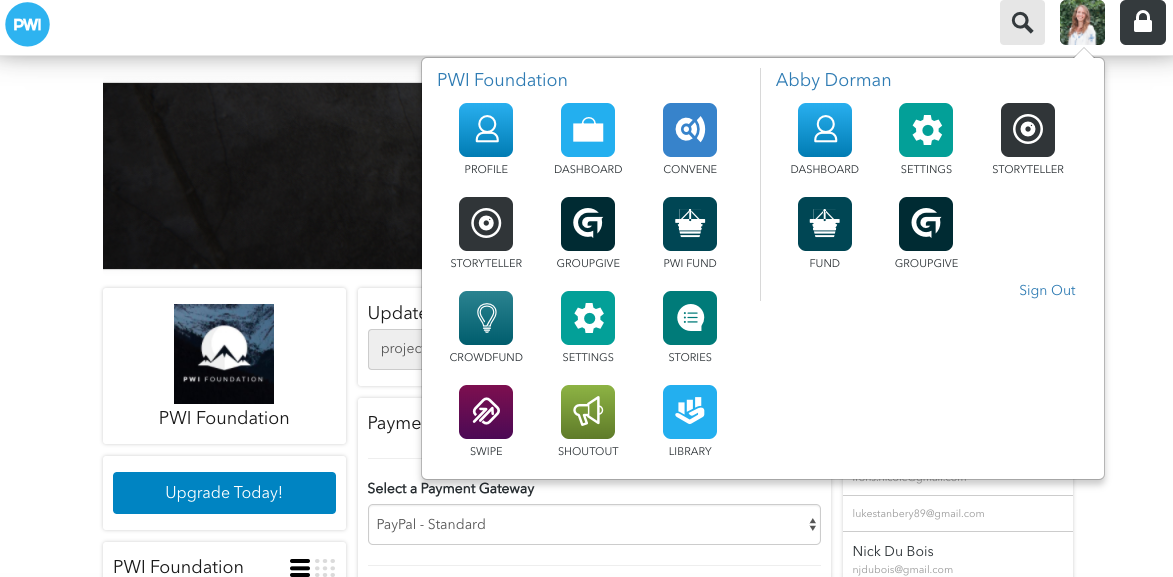The width and height of the screenshot is (1173, 577).
Task: Click Sign Out link
Action: [x=1047, y=290]
